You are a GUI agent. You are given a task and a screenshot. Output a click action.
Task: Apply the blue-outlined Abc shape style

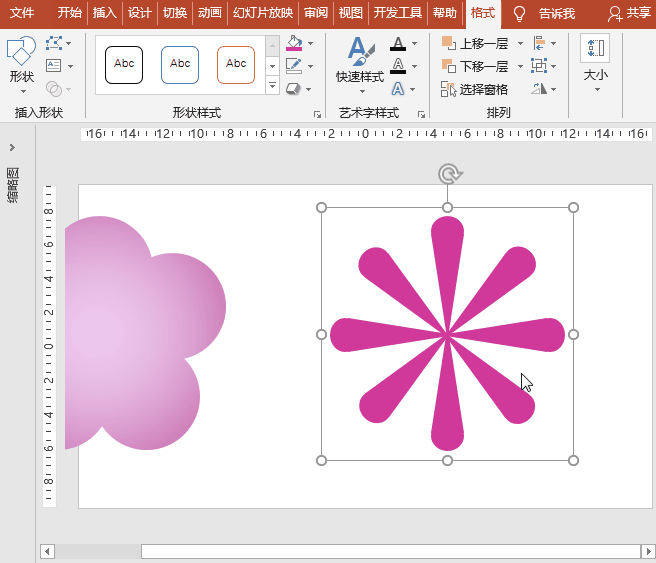[x=180, y=64]
